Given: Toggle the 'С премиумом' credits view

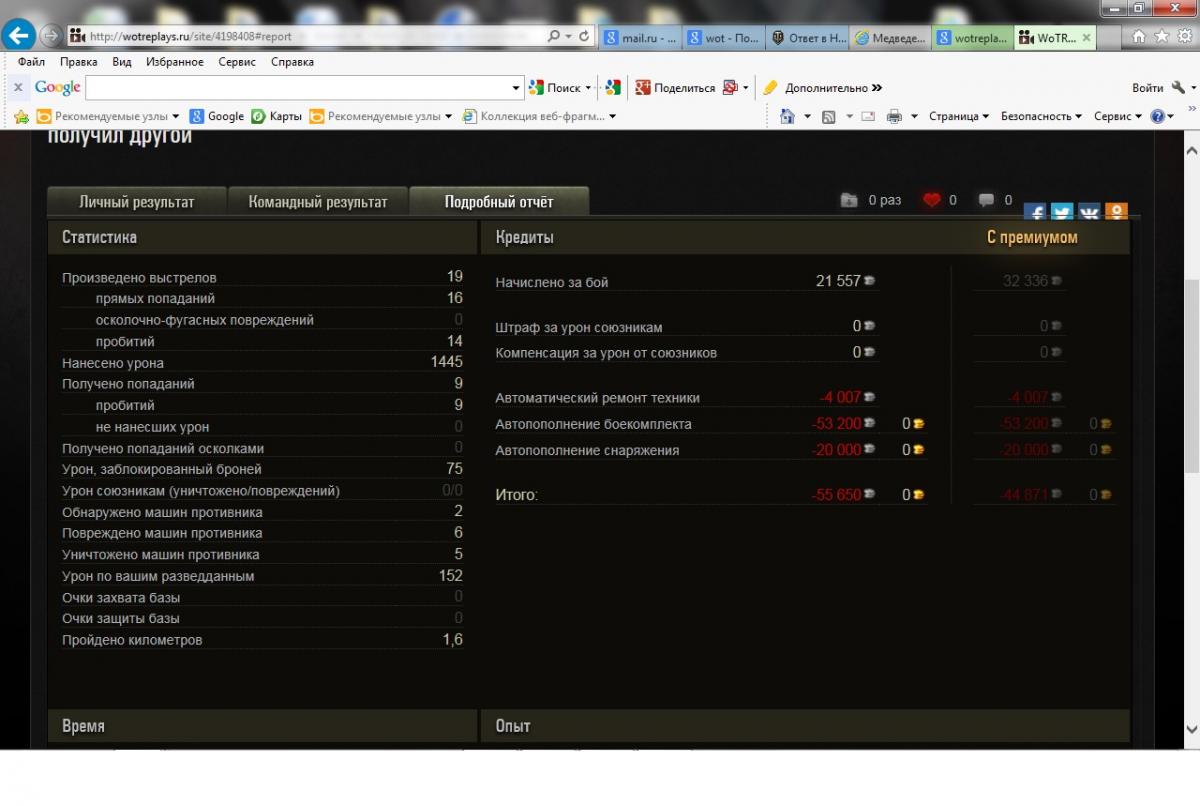Looking at the screenshot, I should pyautogui.click(x=1032, y=238).
